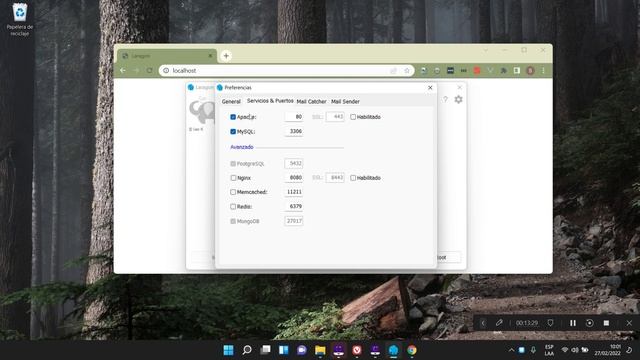
Task: Stop the screen recording
Action: [x=607, y=323]
